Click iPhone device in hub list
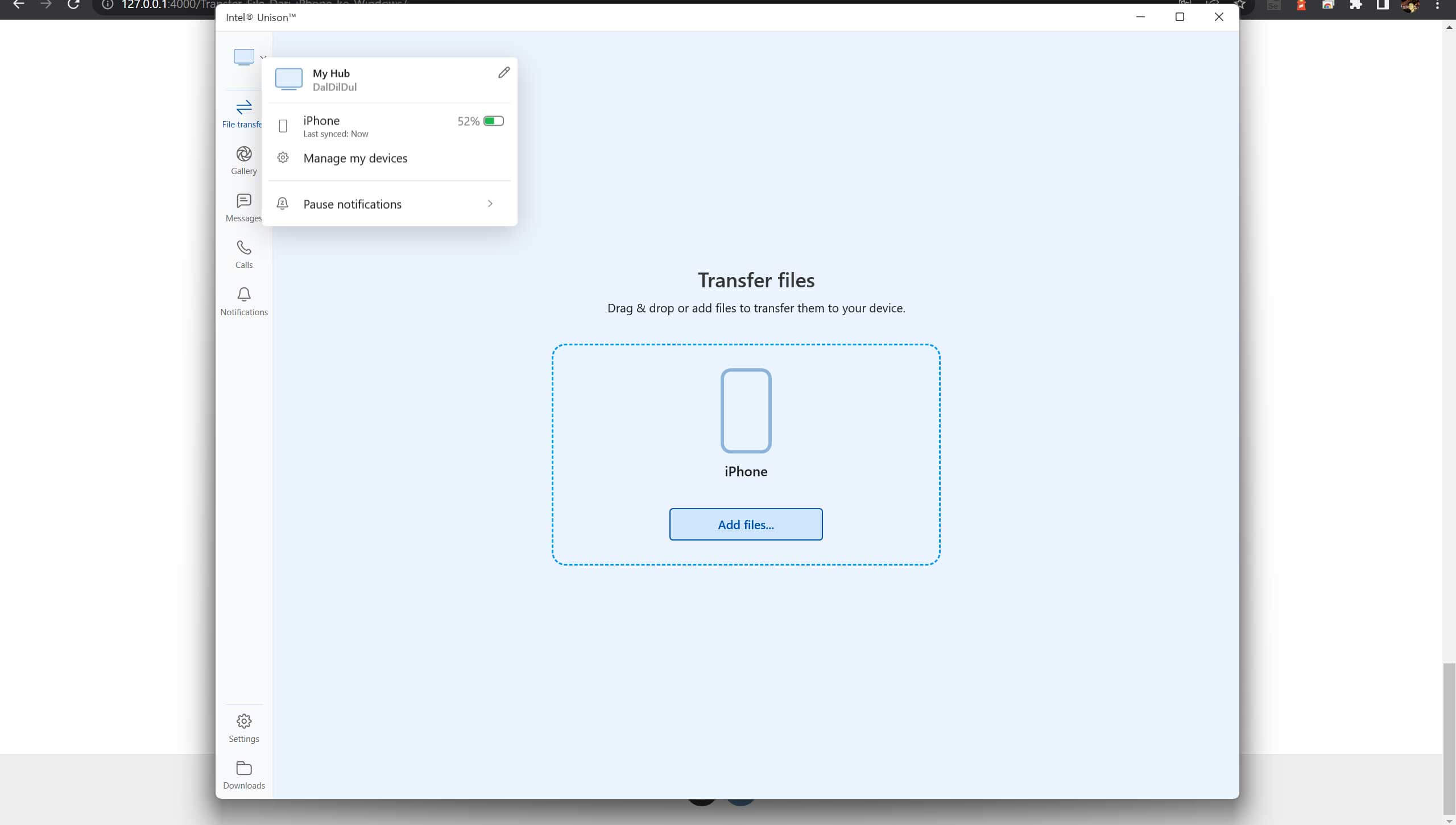1456x825 pixels. point(389,124)
